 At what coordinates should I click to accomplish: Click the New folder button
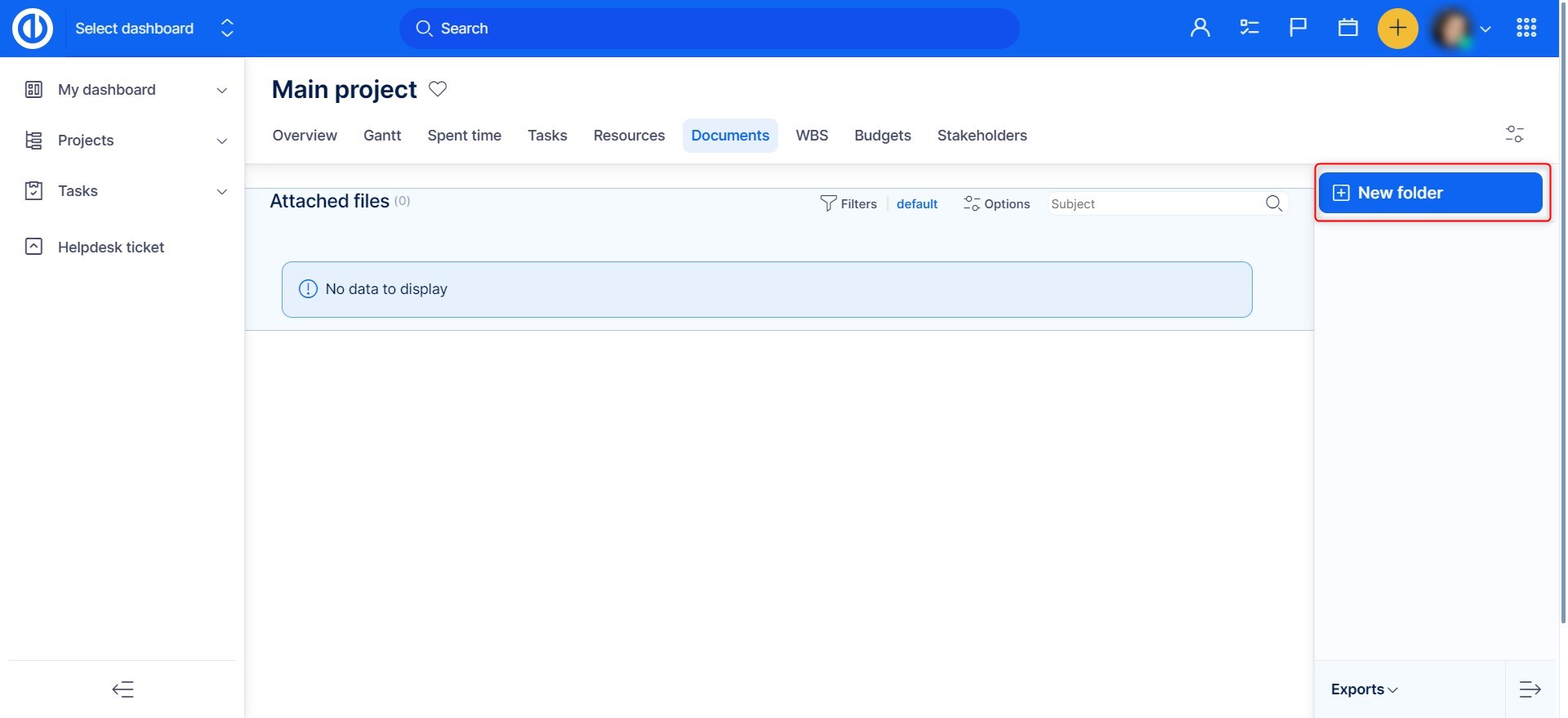1430,193
